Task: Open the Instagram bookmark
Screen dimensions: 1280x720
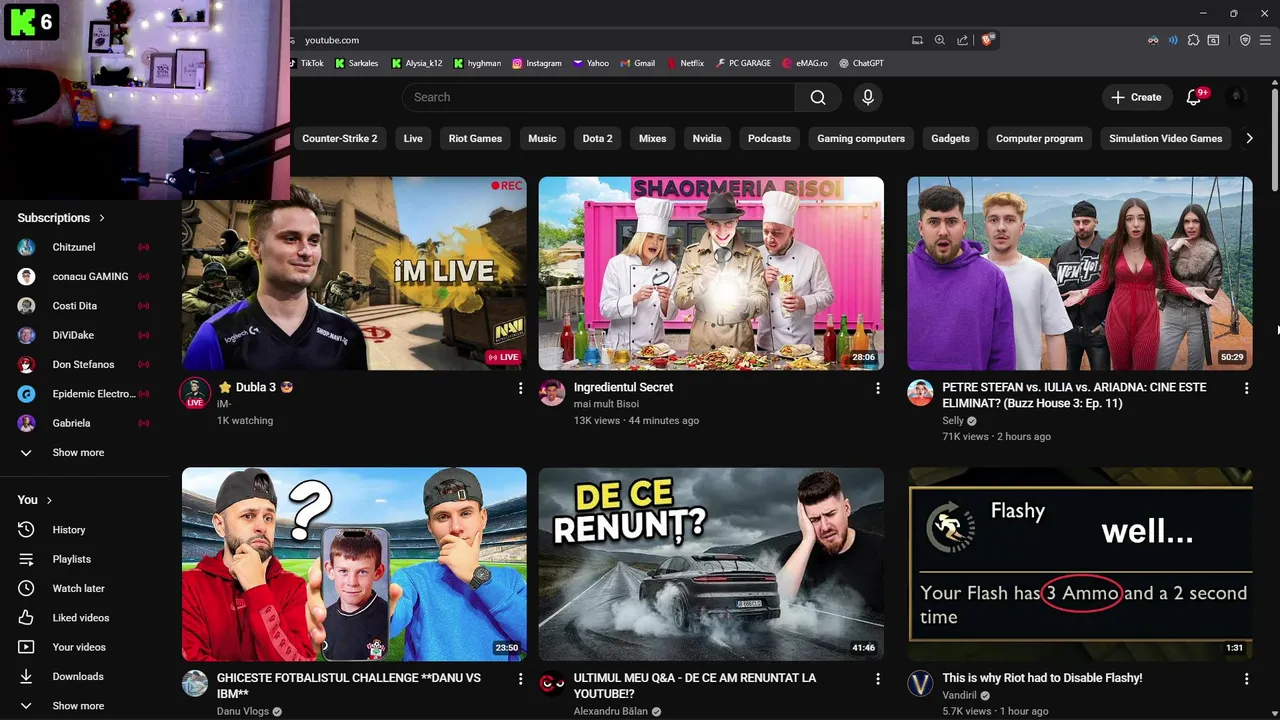Action: 537,63
